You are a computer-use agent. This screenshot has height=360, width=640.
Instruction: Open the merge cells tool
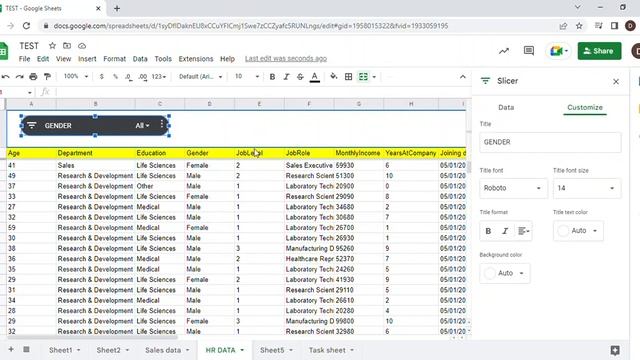(363, 77)
